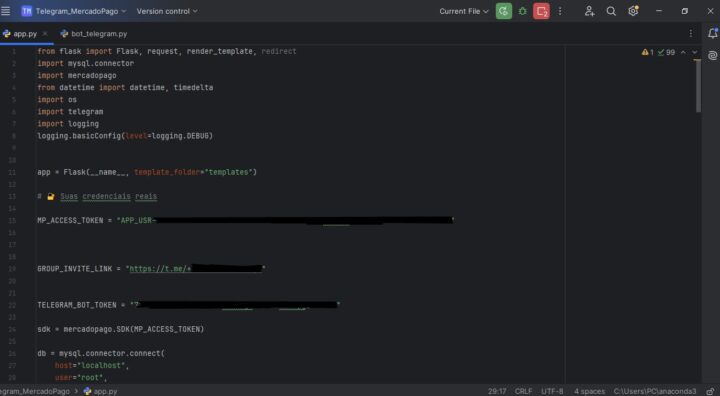
Task: Click the logging.basicConfig line
Action: (125, 136)
